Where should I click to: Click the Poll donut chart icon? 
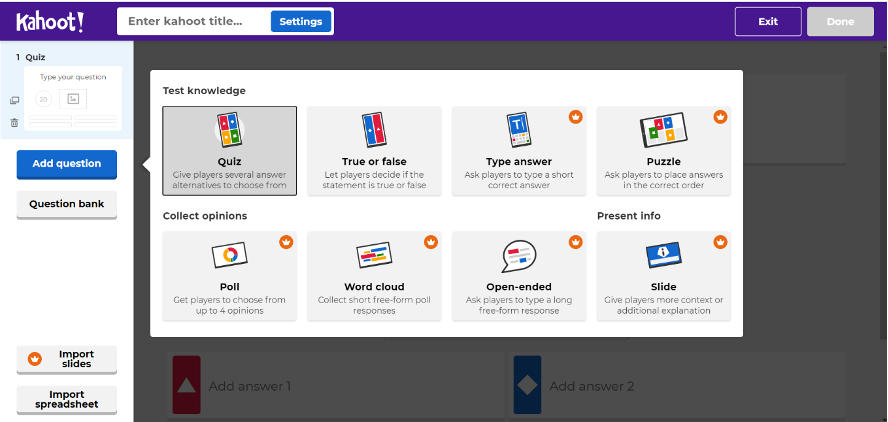229,255
